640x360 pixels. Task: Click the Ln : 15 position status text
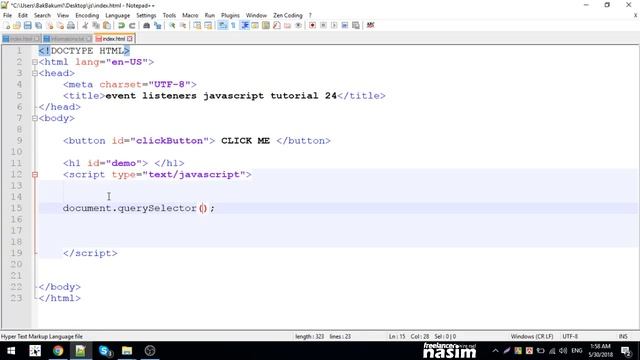[397, 336]
